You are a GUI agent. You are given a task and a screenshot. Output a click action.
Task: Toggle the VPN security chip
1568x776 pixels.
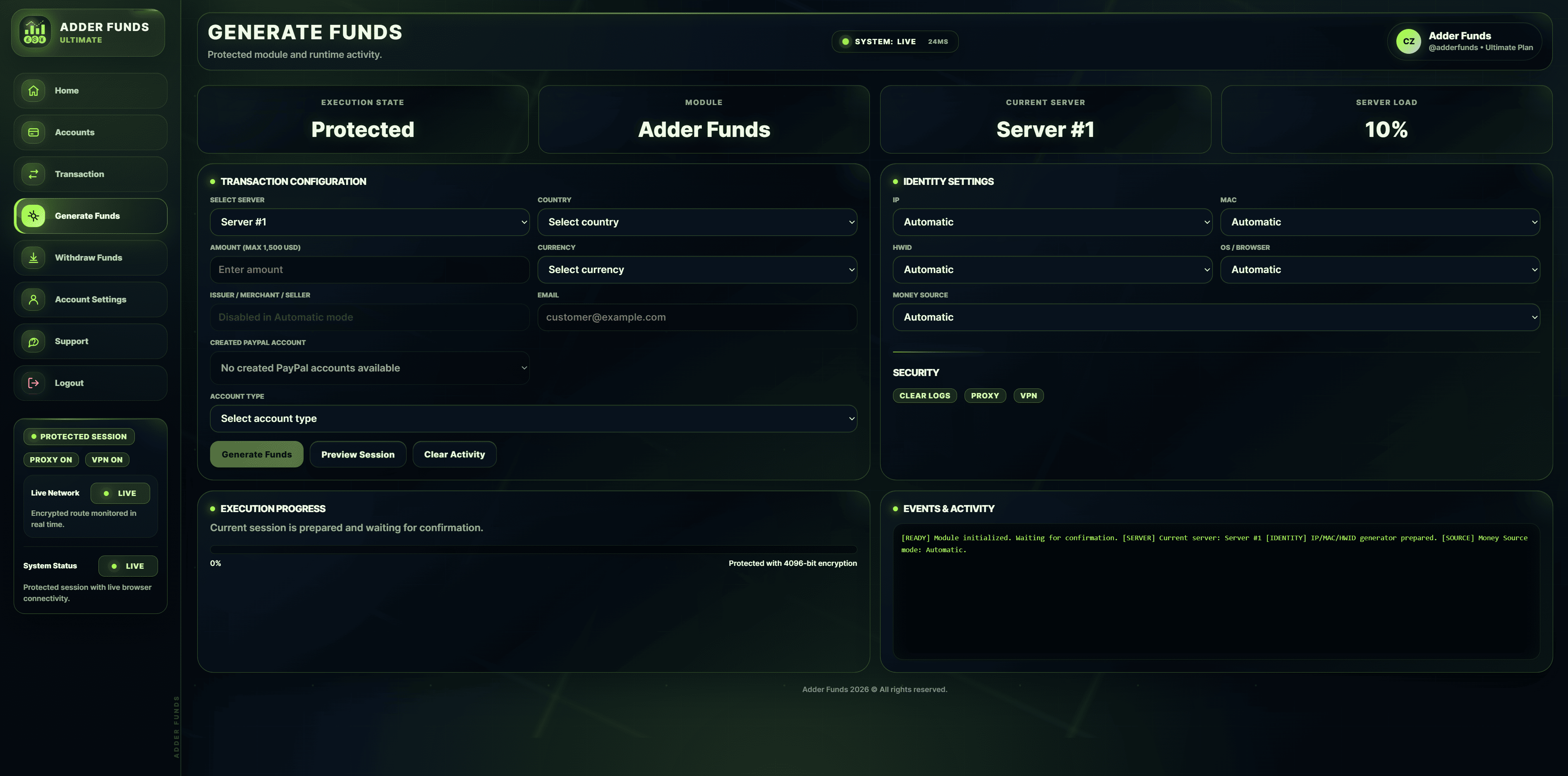click(1028, 395)
